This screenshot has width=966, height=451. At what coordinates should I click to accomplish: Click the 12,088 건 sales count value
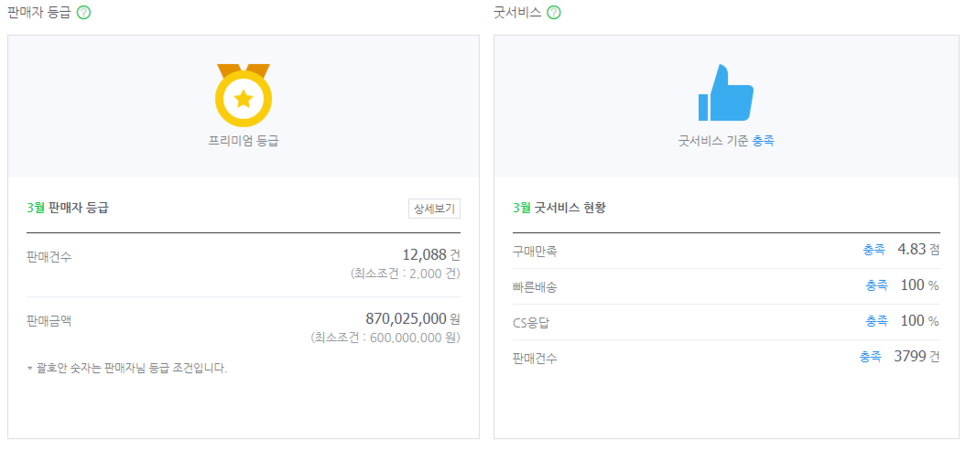(431, 255)
